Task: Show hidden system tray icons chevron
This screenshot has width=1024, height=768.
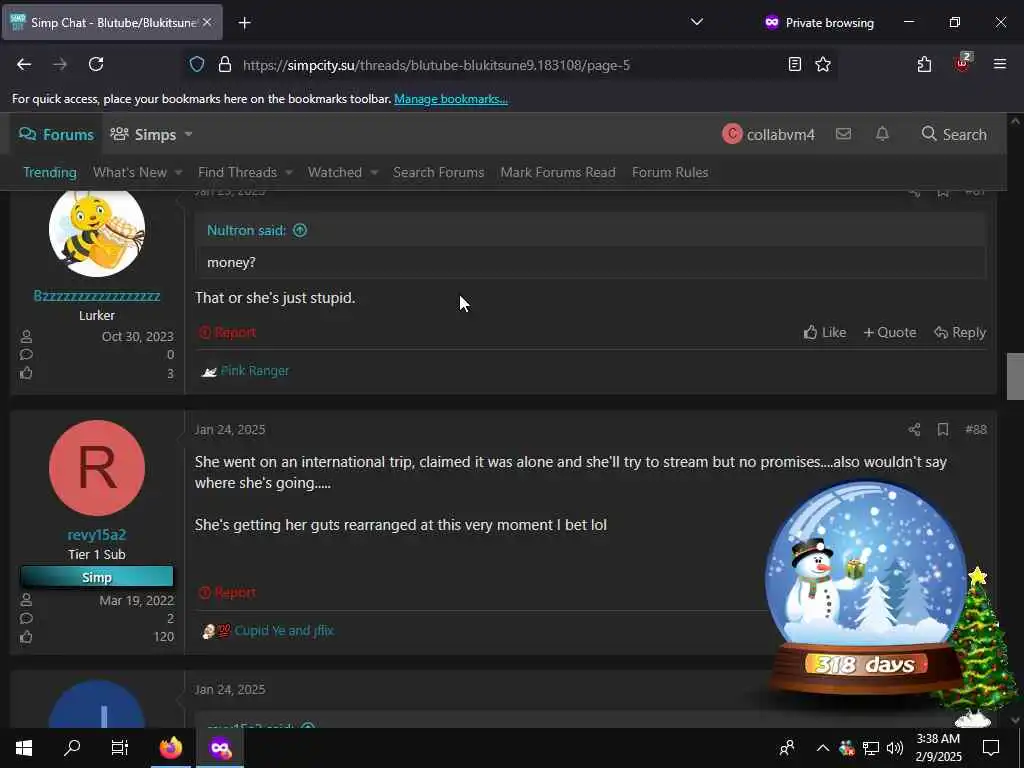Action: pyautogui.click(x=823, y=748)
